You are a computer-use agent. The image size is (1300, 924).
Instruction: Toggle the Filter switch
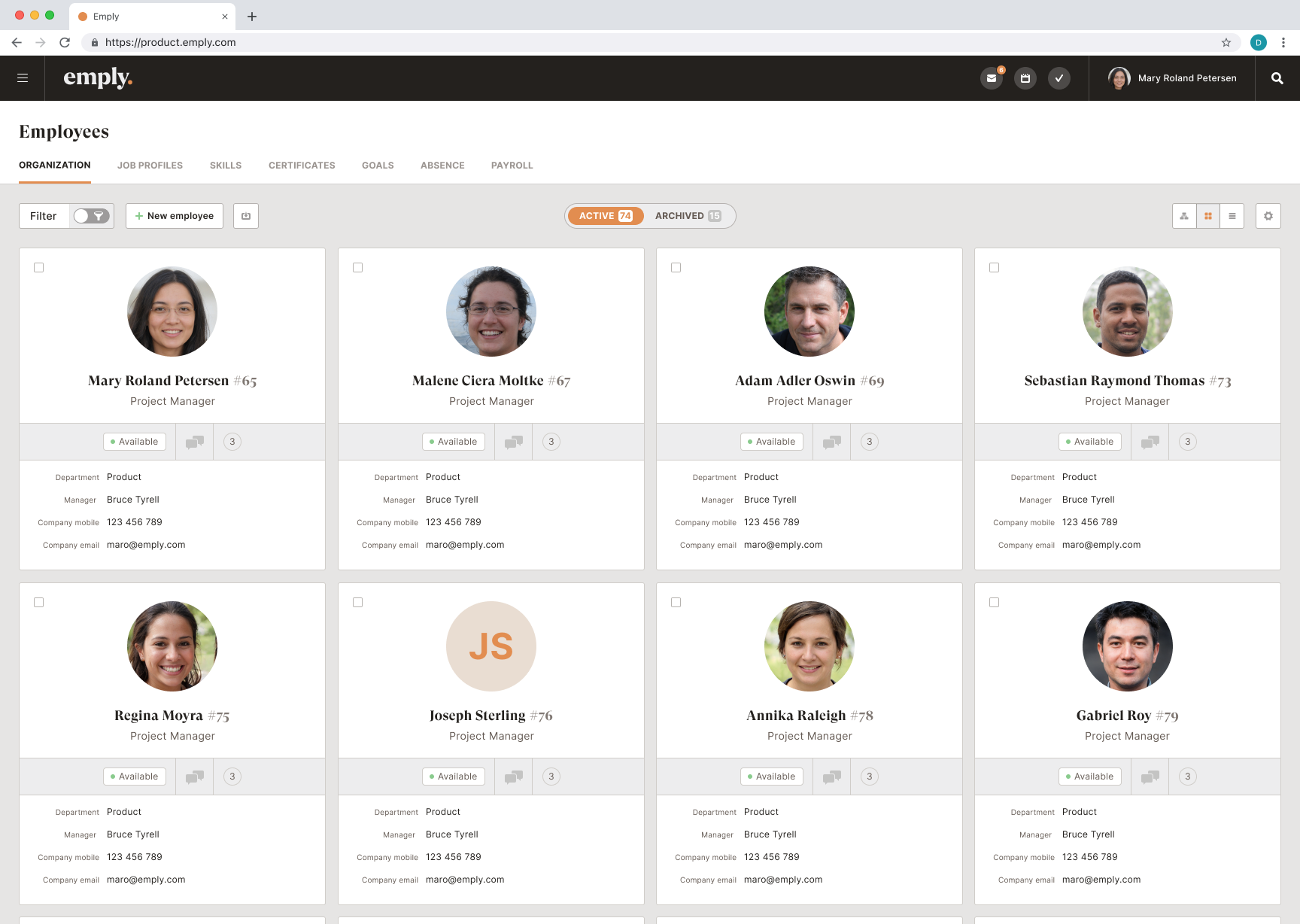[91, 216]
